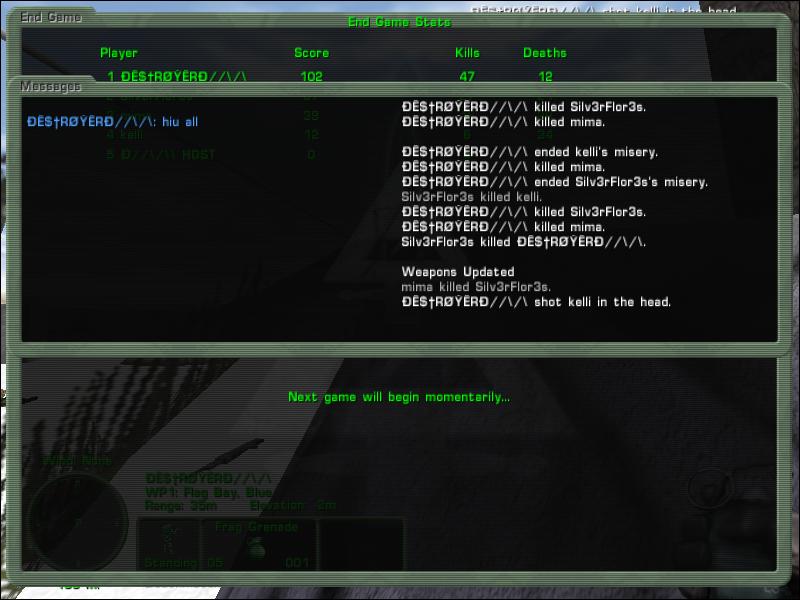Click the Elevation HUD readout
This screenshot has width=800, height=600.
coord(293,506)
